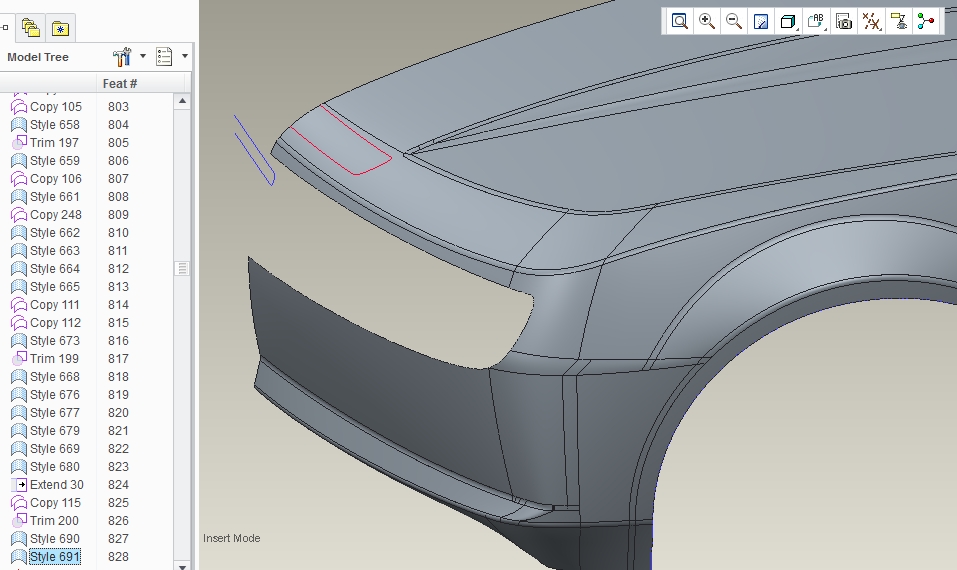Click the Model Tree panel title
The height and width of the screenshot is (570, 957).
coord(38,57)
